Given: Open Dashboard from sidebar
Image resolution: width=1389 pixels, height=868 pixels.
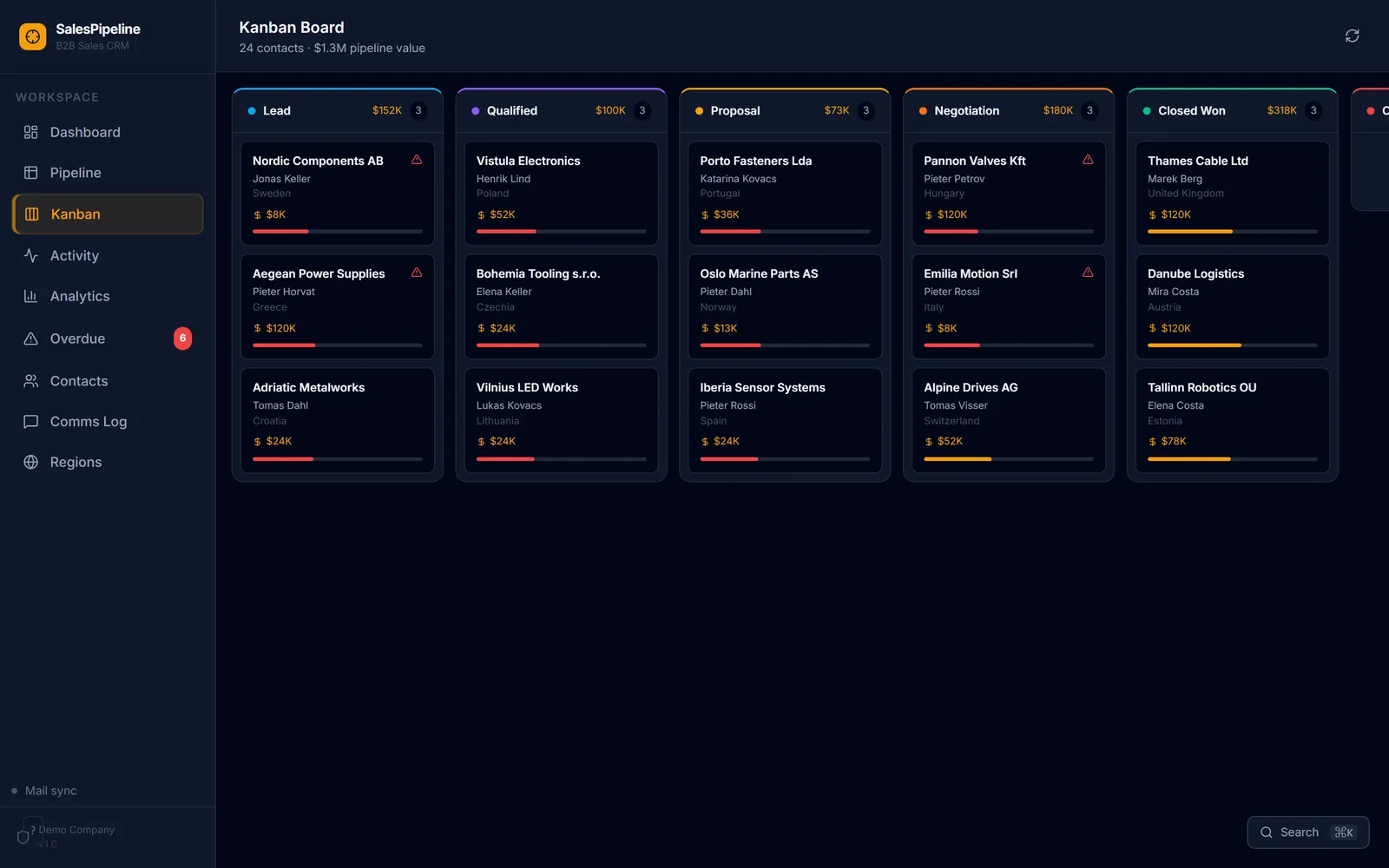Looking at the screenshot, I should (x=108, y=132).
